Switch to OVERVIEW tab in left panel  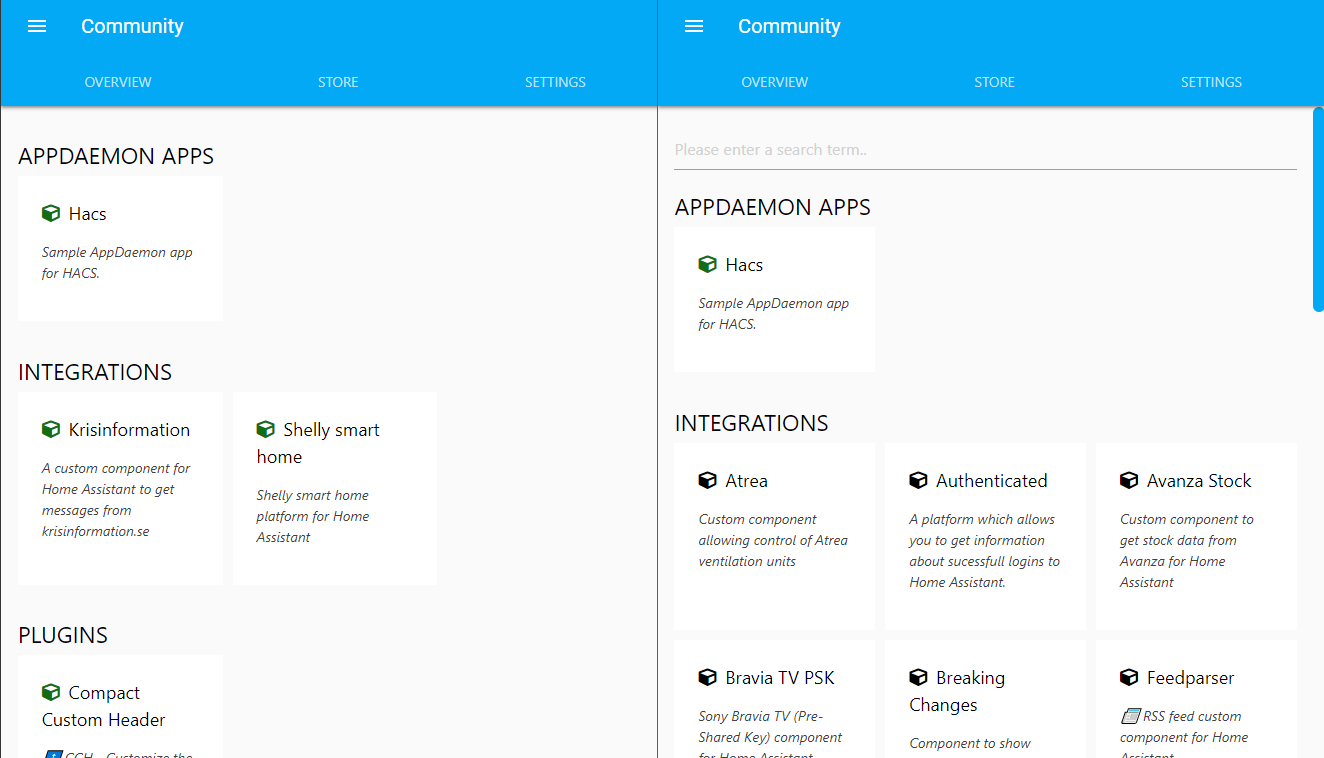[x=118, y=82]
